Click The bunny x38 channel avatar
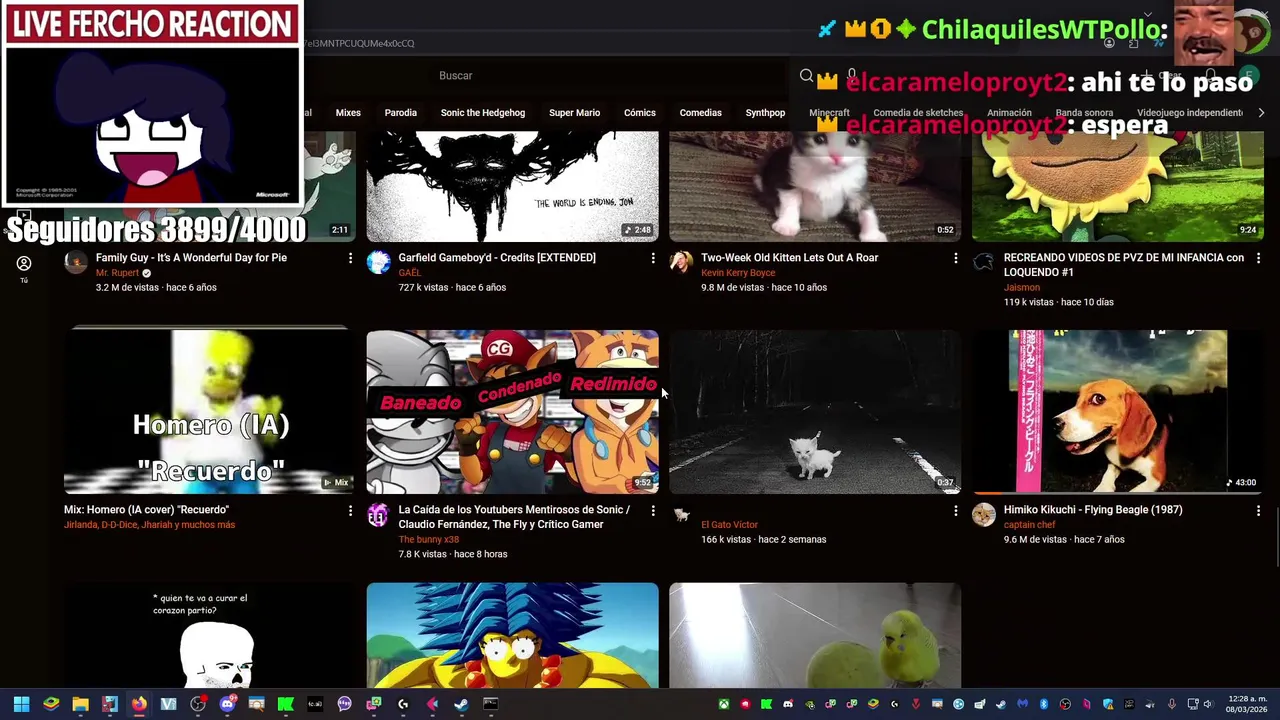 coord(378,515)
